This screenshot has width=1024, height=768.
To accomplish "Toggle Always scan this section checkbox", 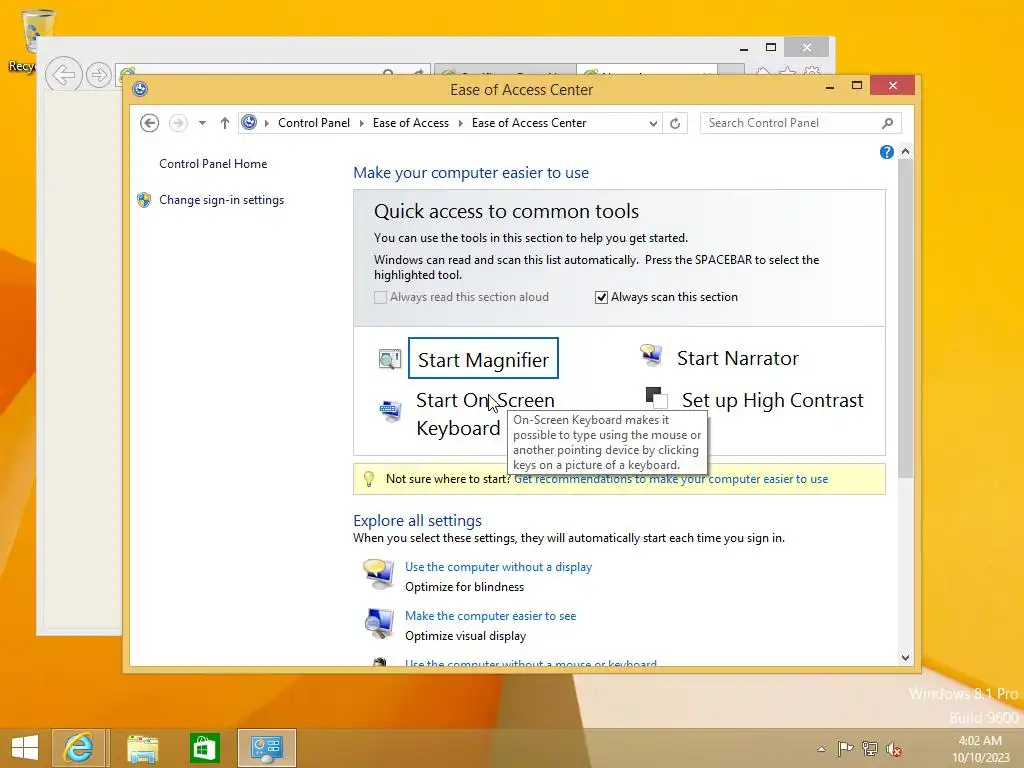I will (601, 298).
